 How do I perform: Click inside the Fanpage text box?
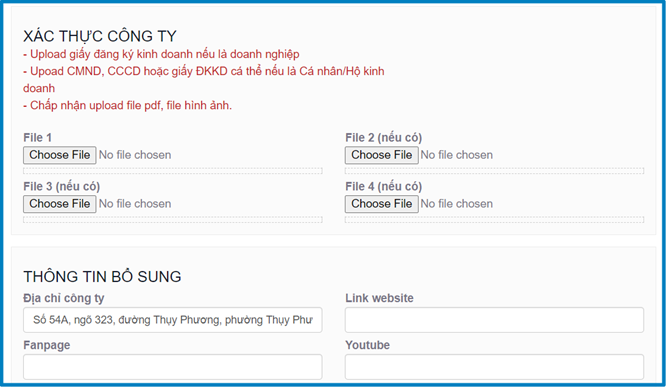click(x=172, y=367)
